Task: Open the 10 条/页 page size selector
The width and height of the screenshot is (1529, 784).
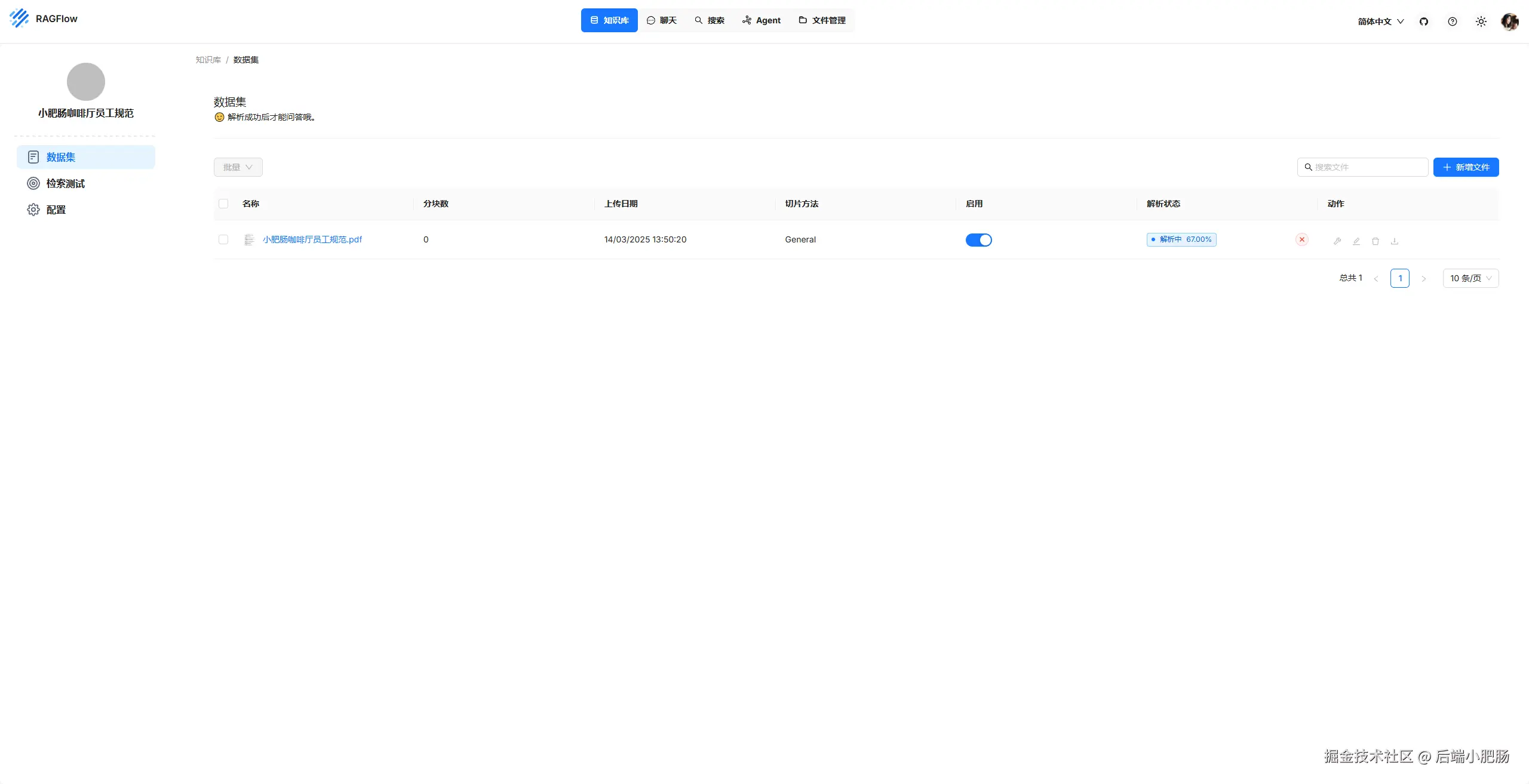Action: coord(1470,278)
